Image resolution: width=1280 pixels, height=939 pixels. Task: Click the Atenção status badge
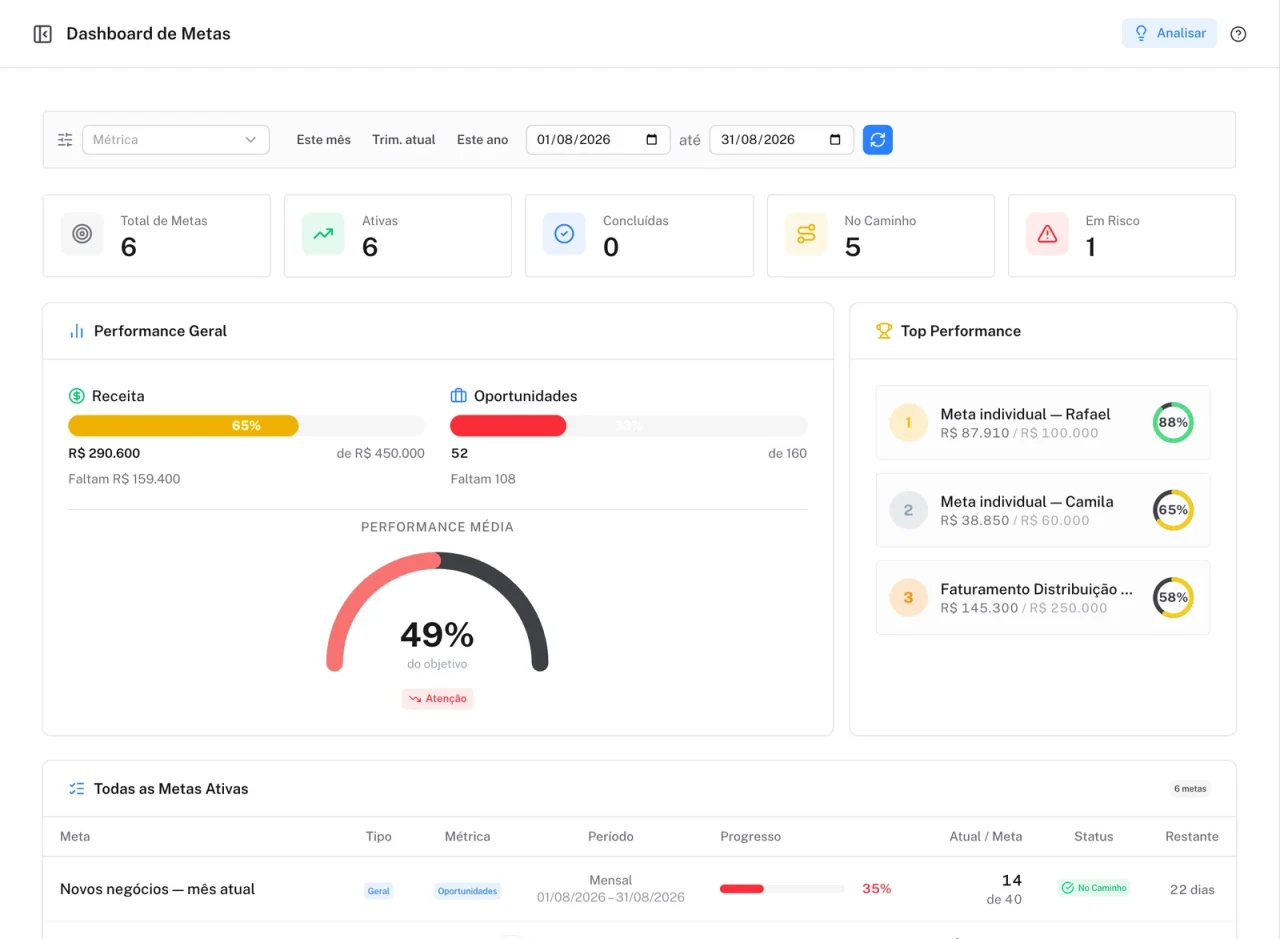pos(438,699)
